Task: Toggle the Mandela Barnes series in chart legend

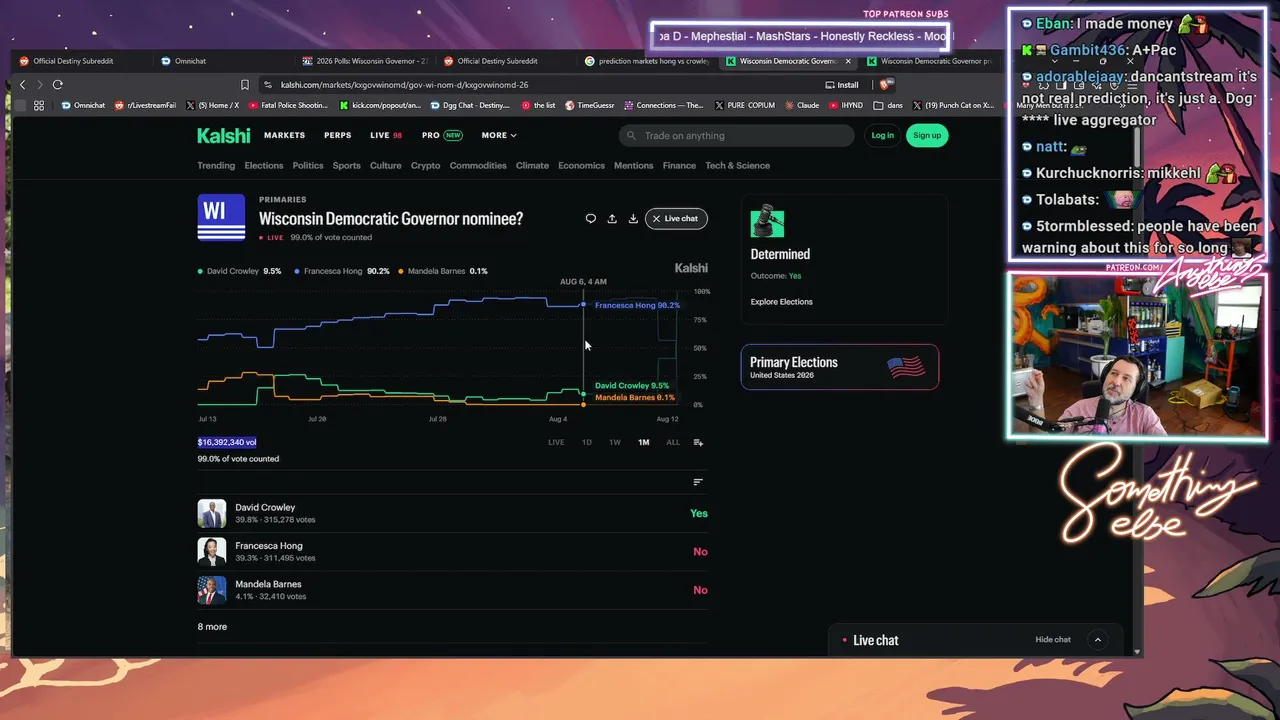Action: pyautogui.click(x=443, y=271)
